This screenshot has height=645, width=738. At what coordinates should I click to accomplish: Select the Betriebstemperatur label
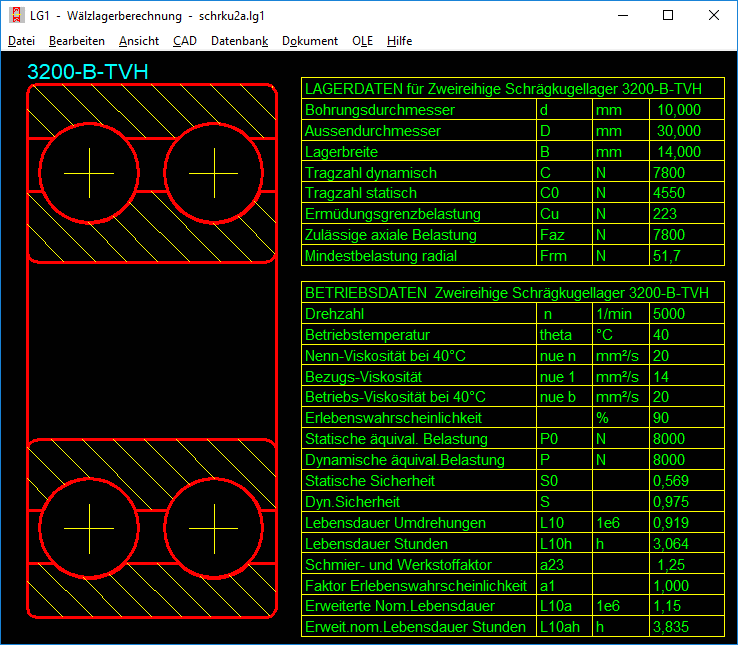[367, 335]
